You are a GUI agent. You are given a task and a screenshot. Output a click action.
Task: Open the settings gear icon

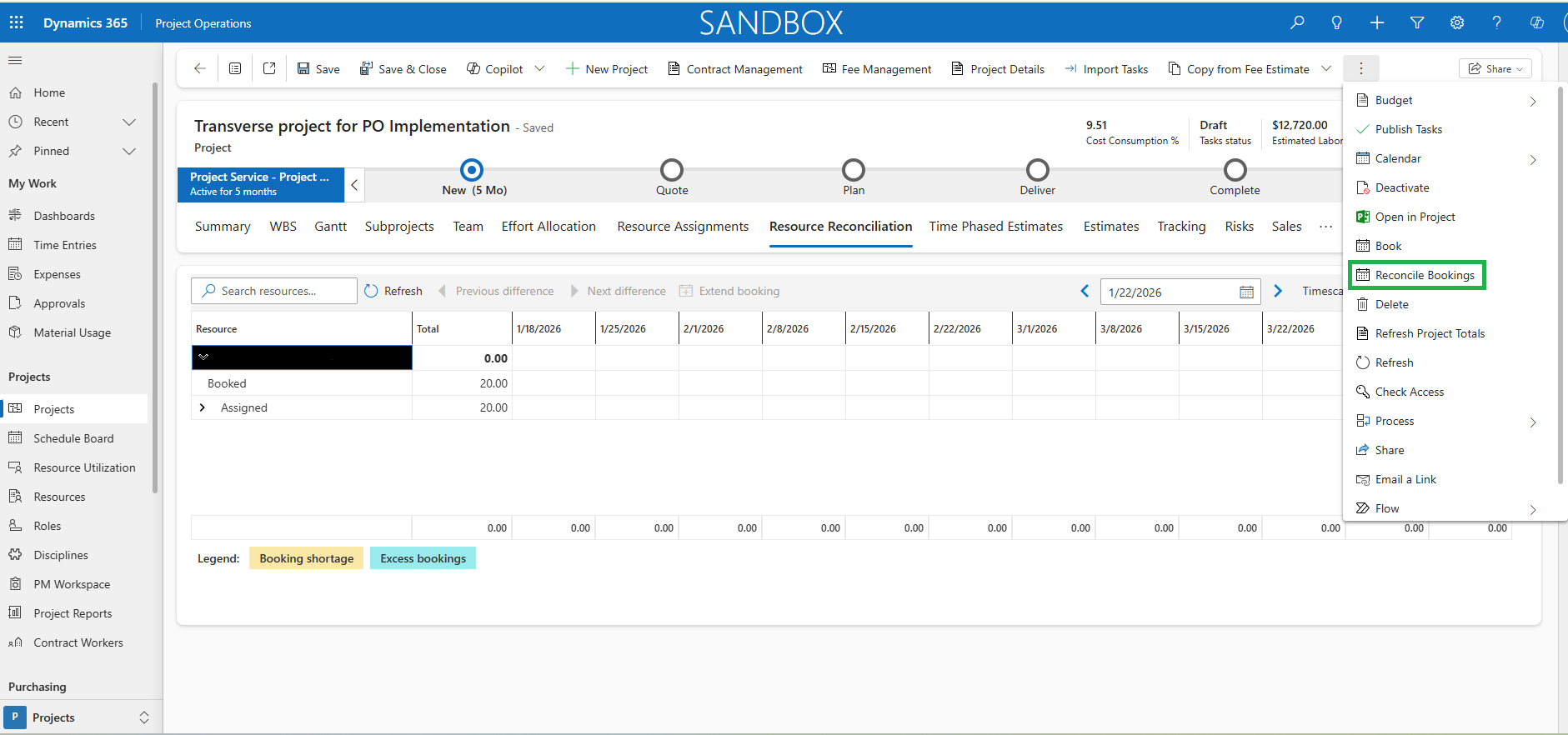1457,22
